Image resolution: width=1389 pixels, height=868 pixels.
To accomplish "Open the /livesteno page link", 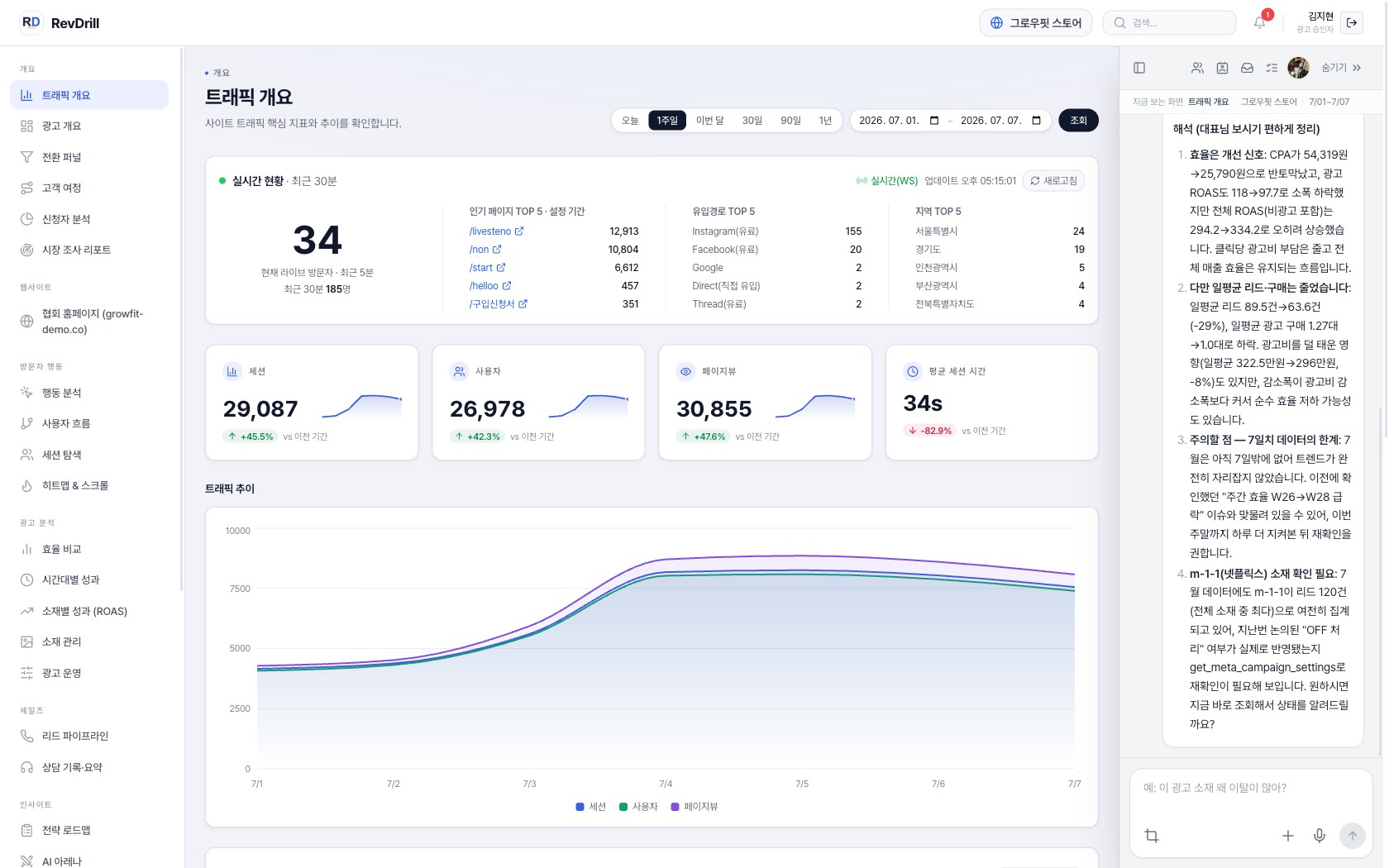I will point(496,231).
